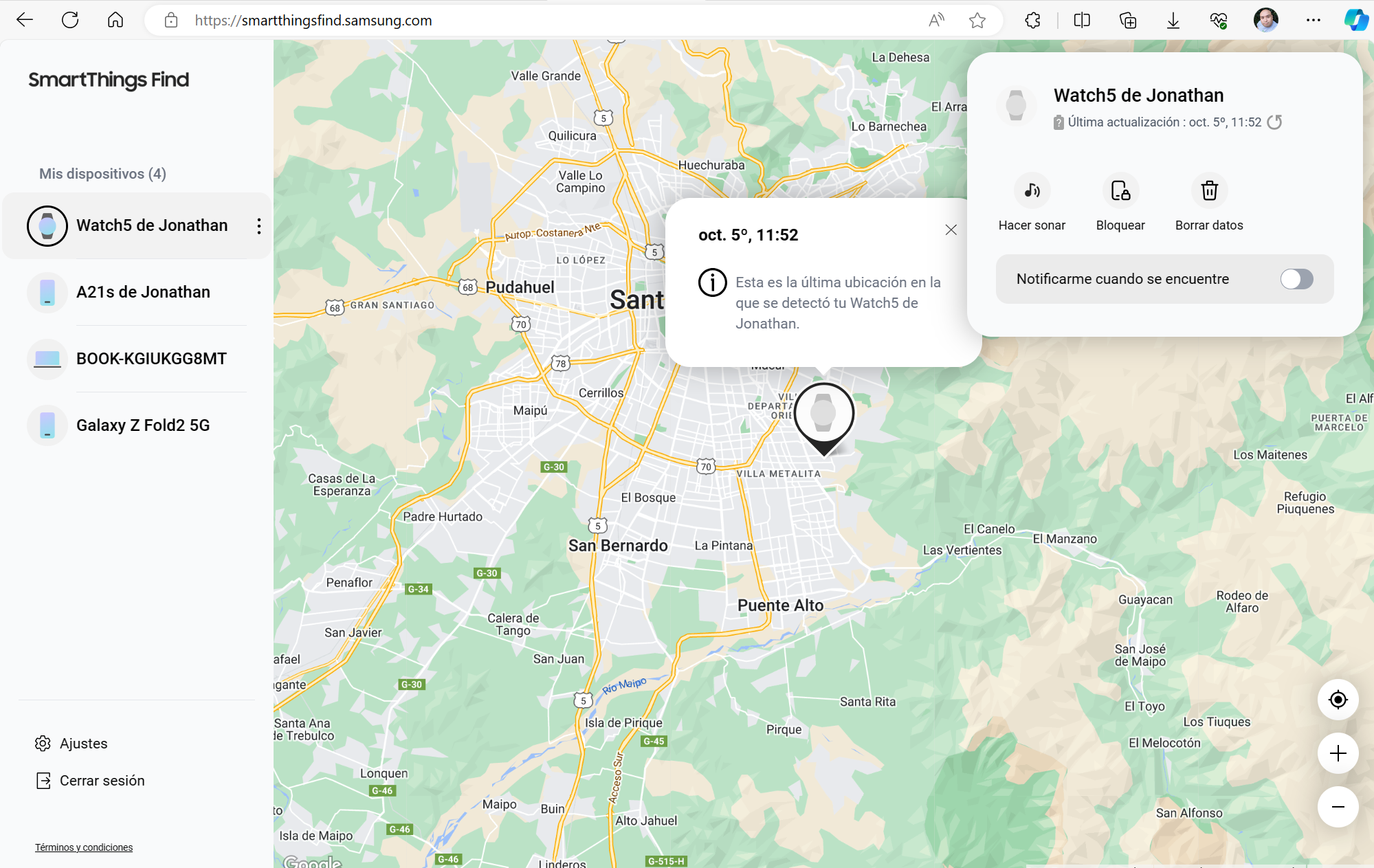This screenshot has height=868, width=1374.
Task: Toggle split screen icon in toolbar
Action: (1082, 21)
